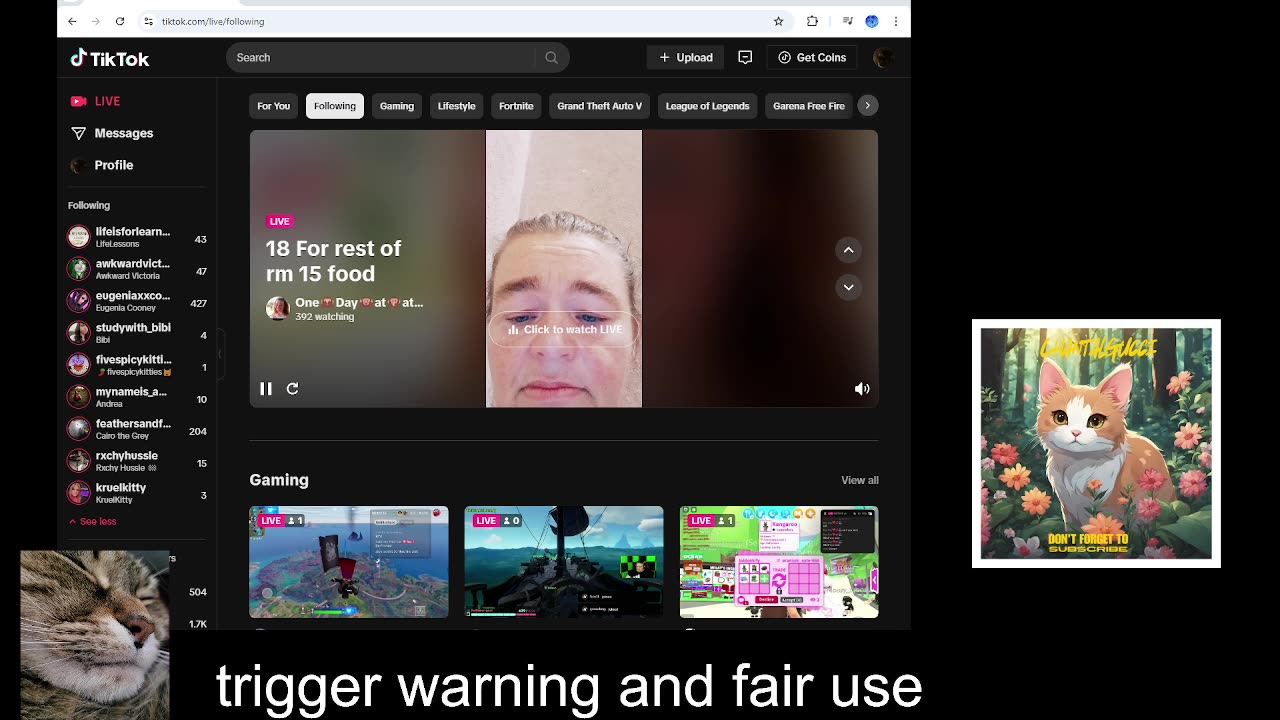1280x720 pixels.
Task: Open lifeisforlearn... followed account
Action: click(x=137, y=237)
